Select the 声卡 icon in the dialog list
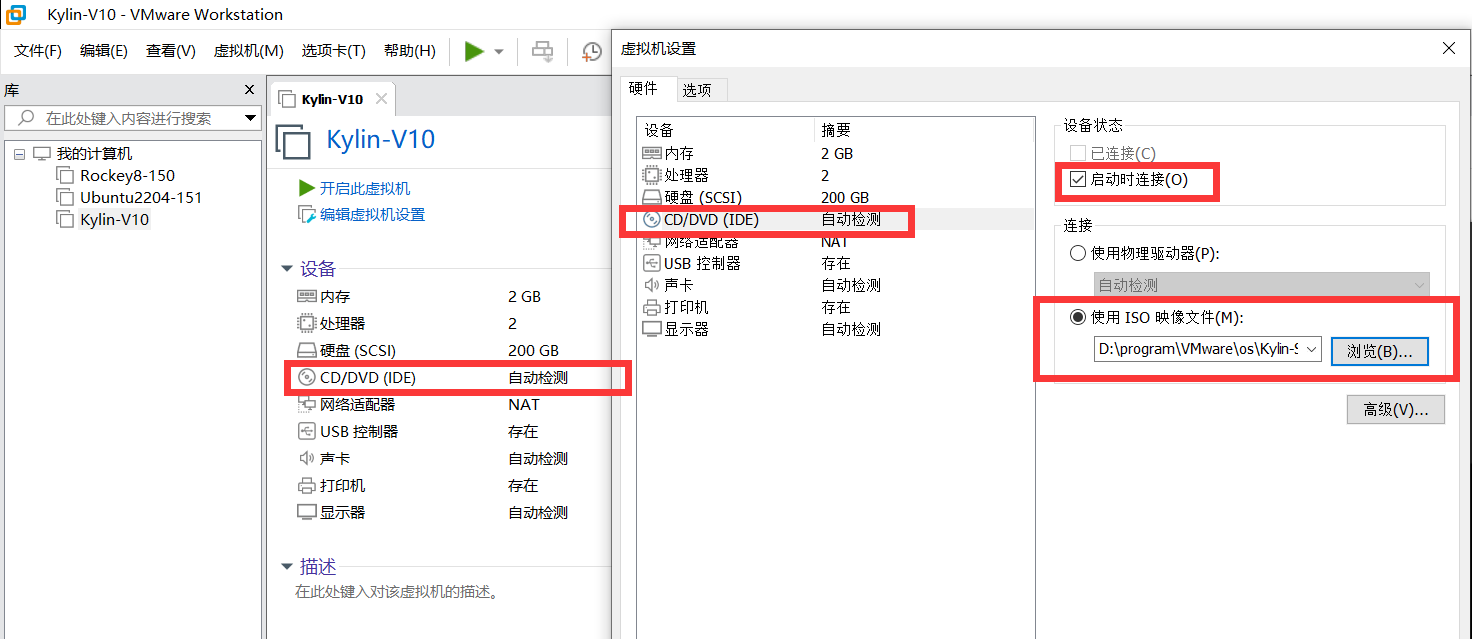Image resolution: width=1472 pixels, height=639 pixels. pyautogui.click(x=652, y=285)
